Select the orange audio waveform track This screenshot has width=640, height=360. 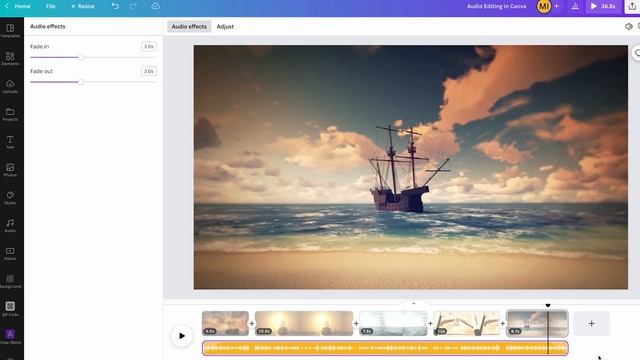pyautogui.click(x=385, y=348)
